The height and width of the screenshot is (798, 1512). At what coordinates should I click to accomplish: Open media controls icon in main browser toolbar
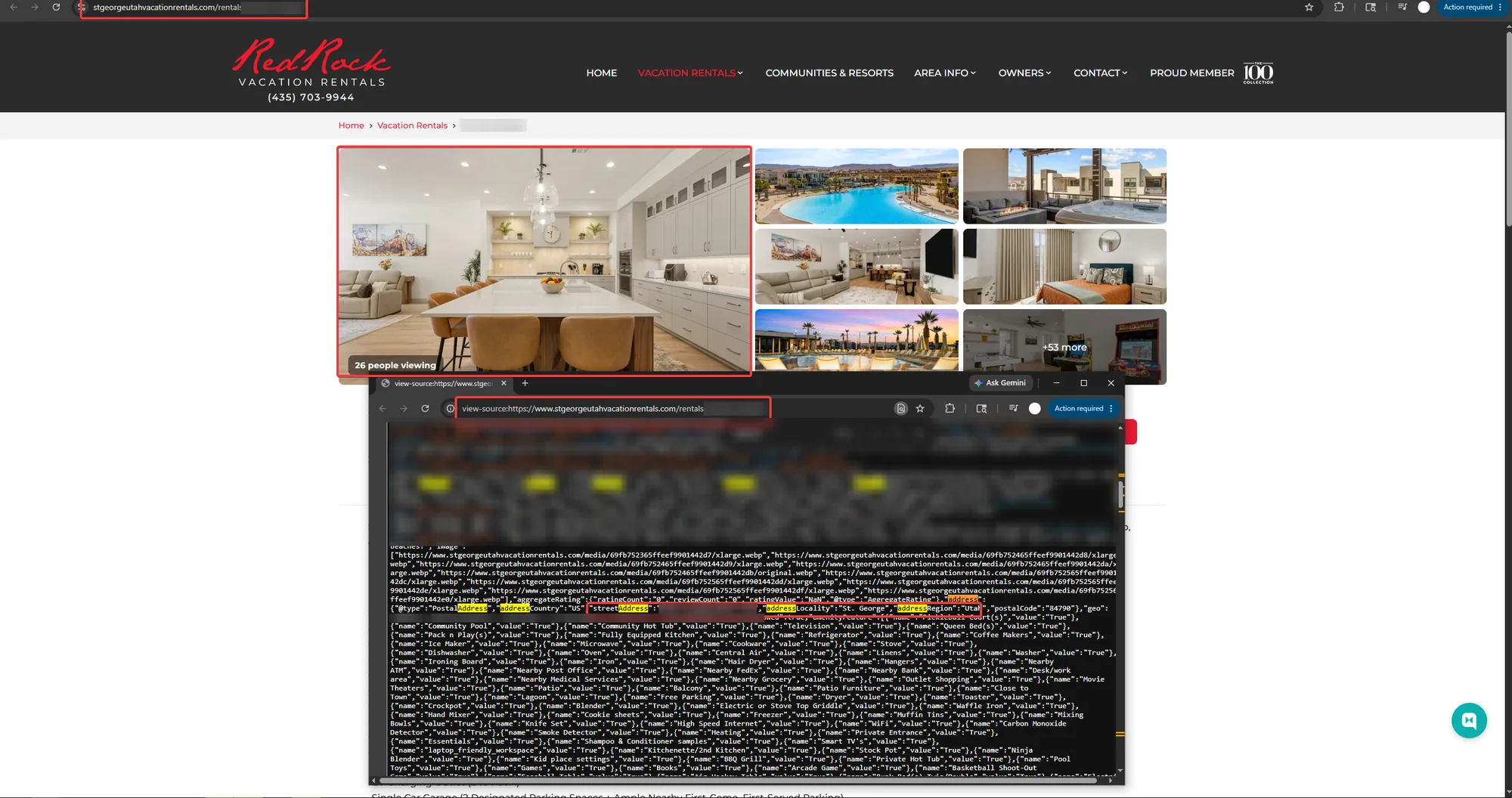(1402, 7)
